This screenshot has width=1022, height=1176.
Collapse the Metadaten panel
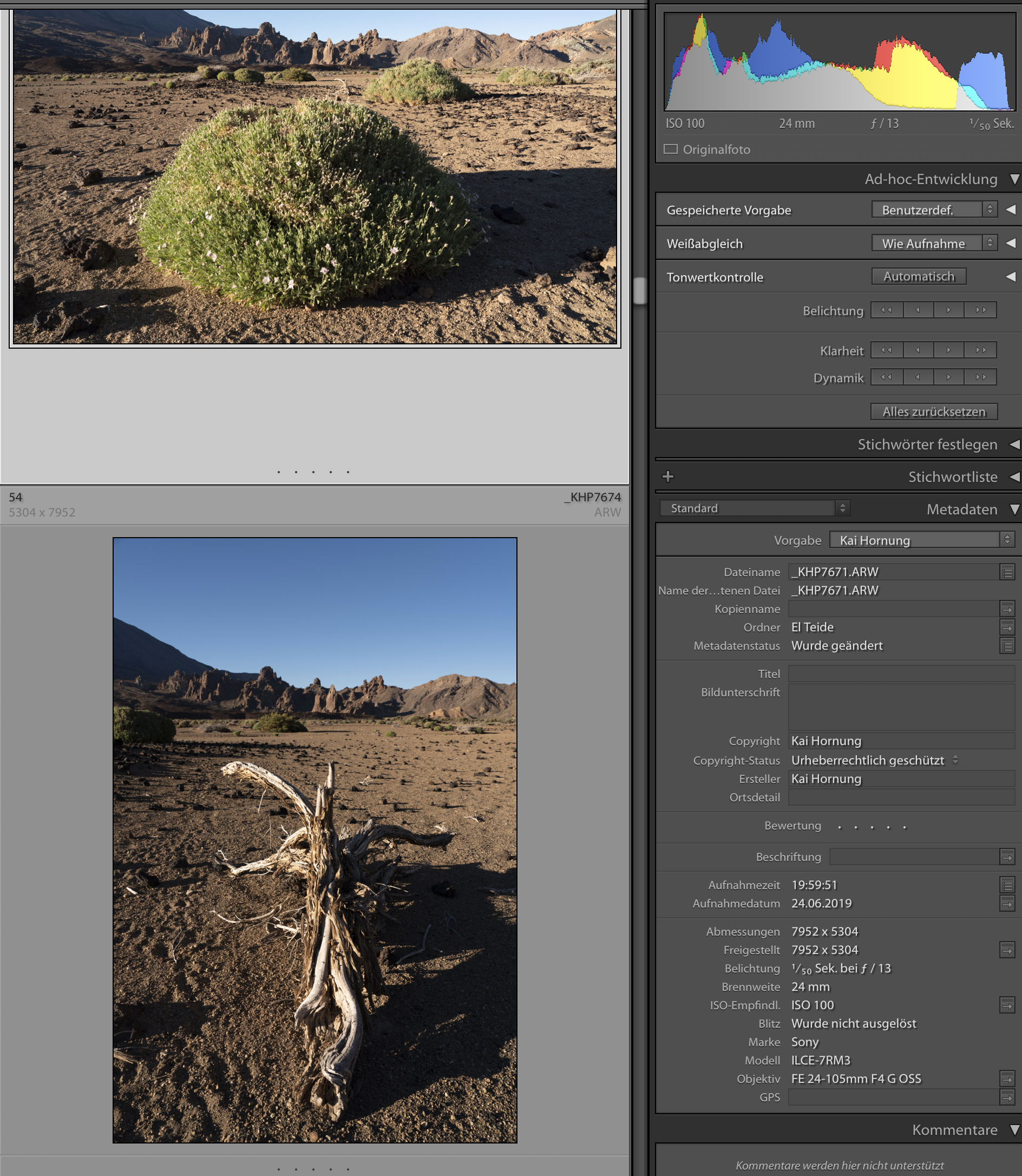[1014, 509]
